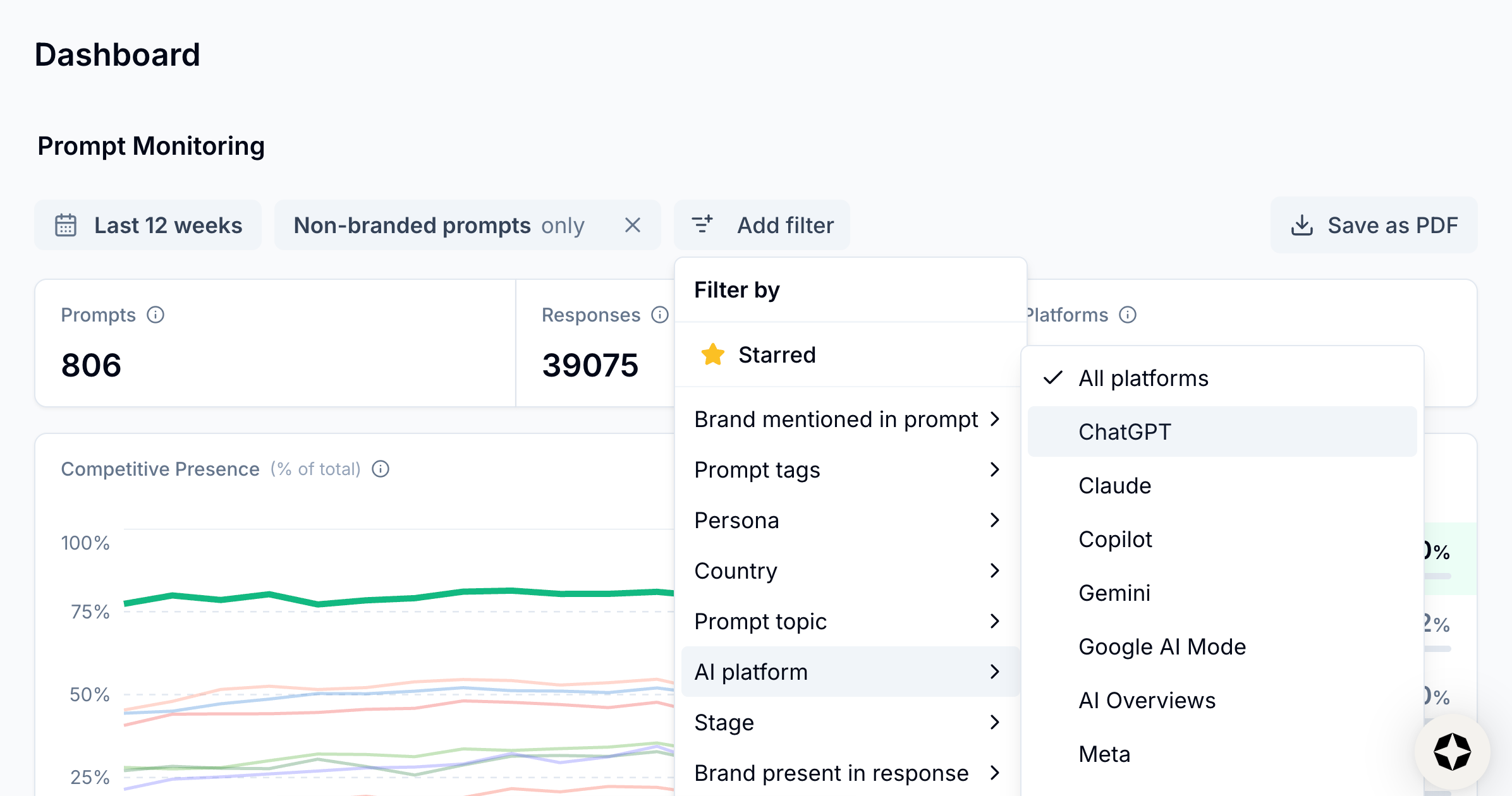Choose ChatGPT as AI platform

point(1125,432)
